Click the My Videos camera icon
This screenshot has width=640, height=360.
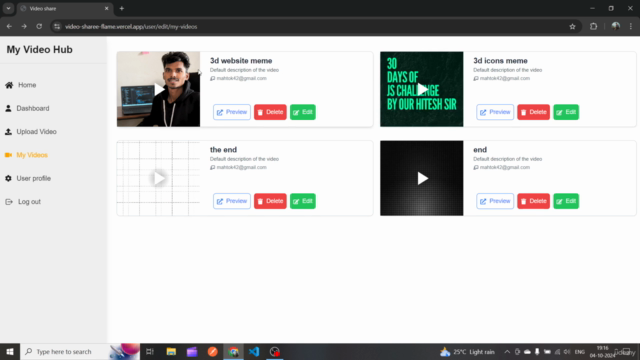(9, 155)
